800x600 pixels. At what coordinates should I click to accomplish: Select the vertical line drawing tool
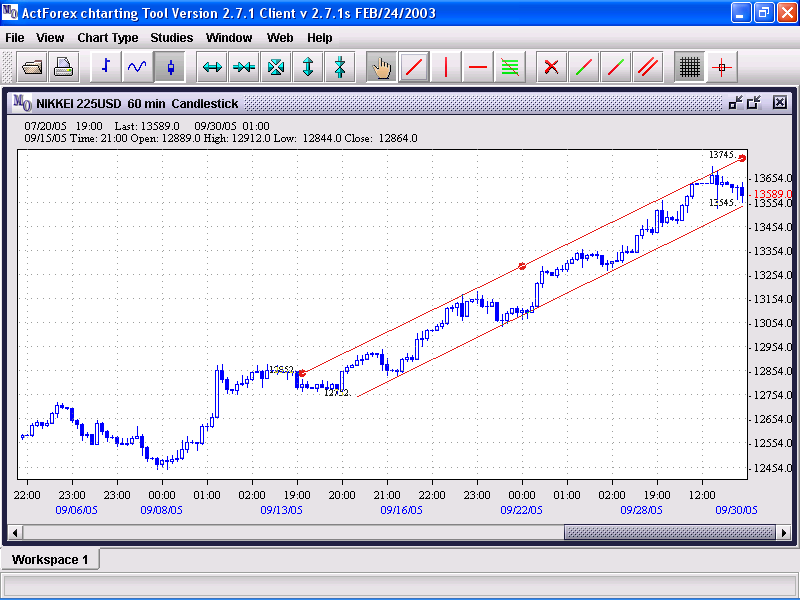coord(445,68)
